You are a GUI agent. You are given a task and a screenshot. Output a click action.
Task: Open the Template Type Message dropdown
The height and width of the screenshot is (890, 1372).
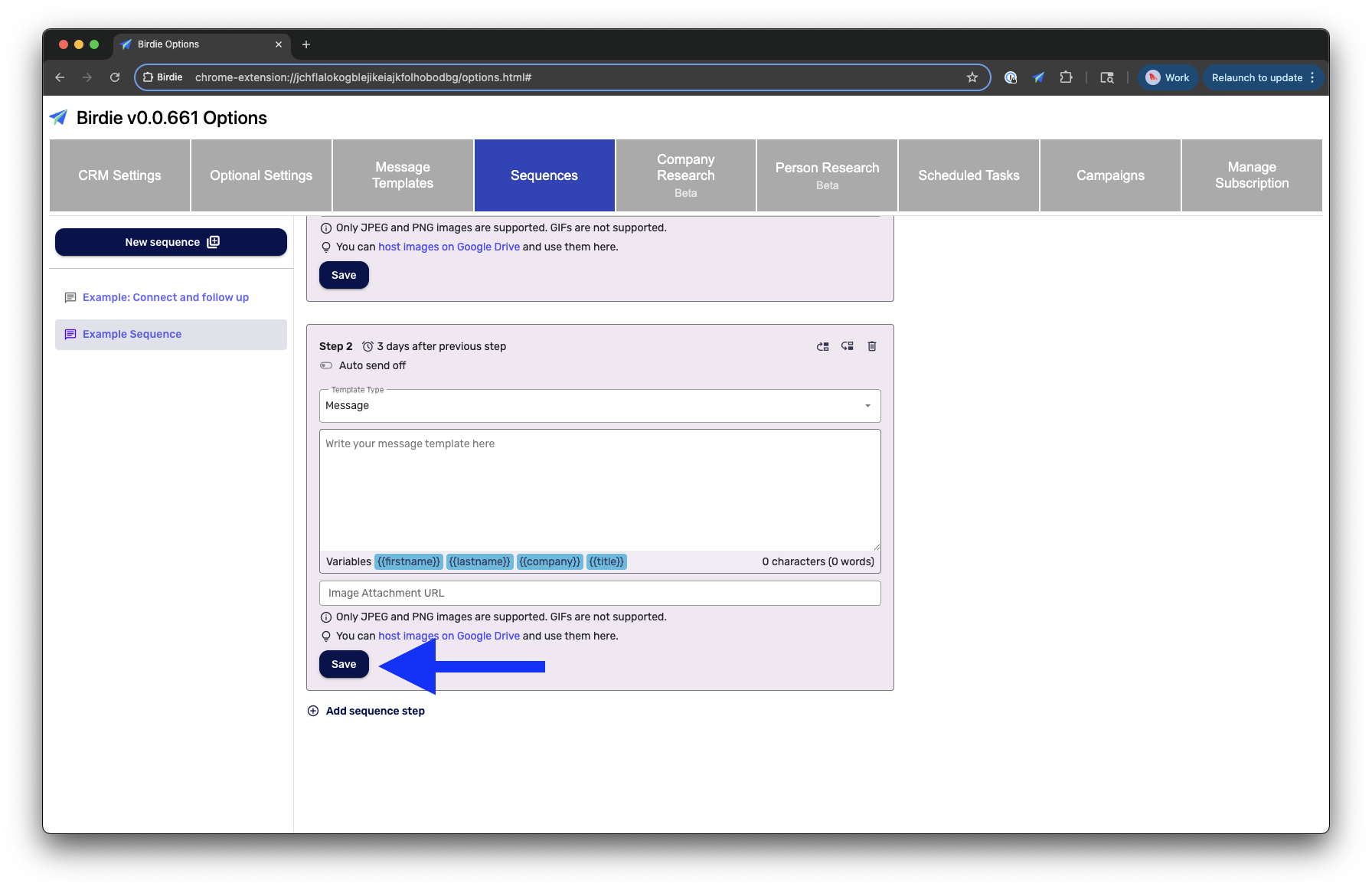coord(600,406)
